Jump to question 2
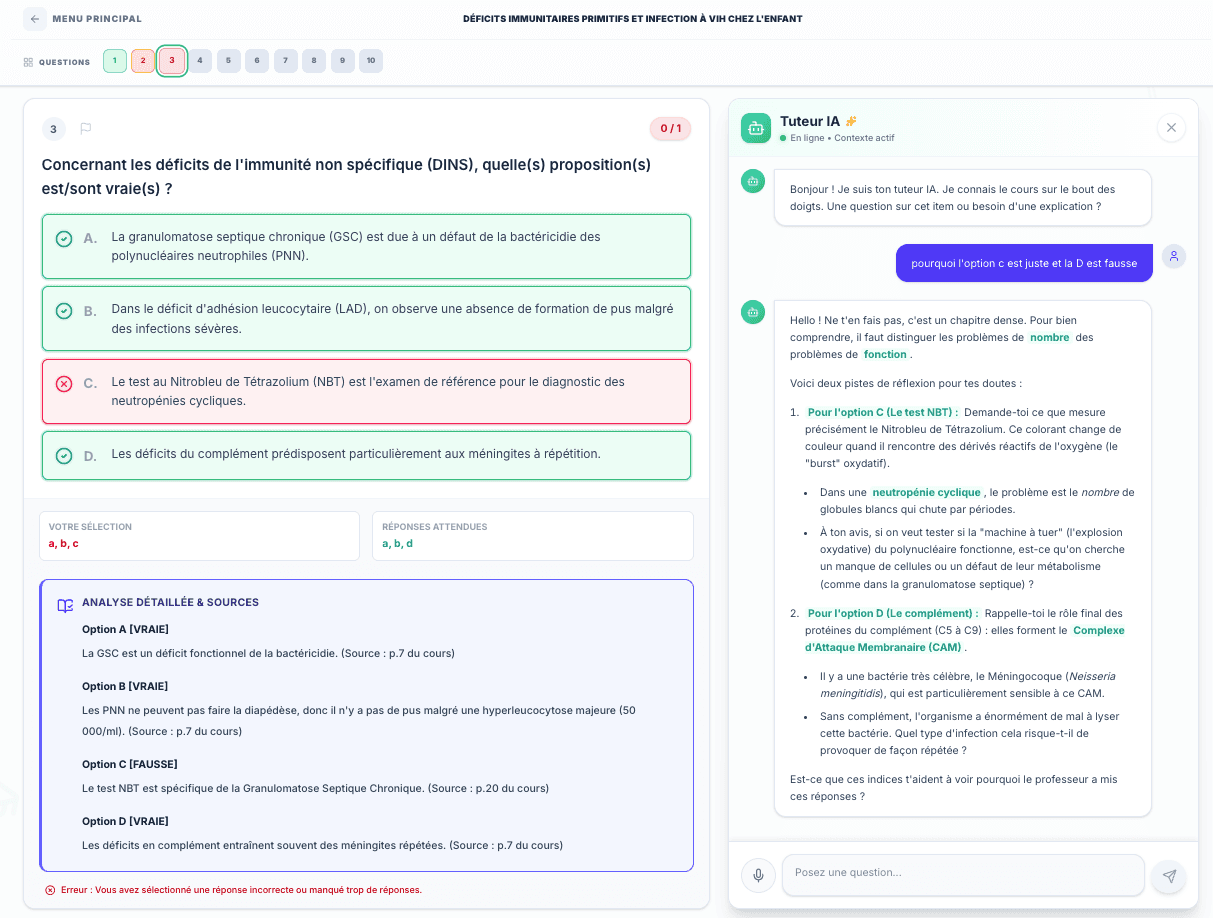The height and width of the screenshot is (918, 1213). point(143,61)
